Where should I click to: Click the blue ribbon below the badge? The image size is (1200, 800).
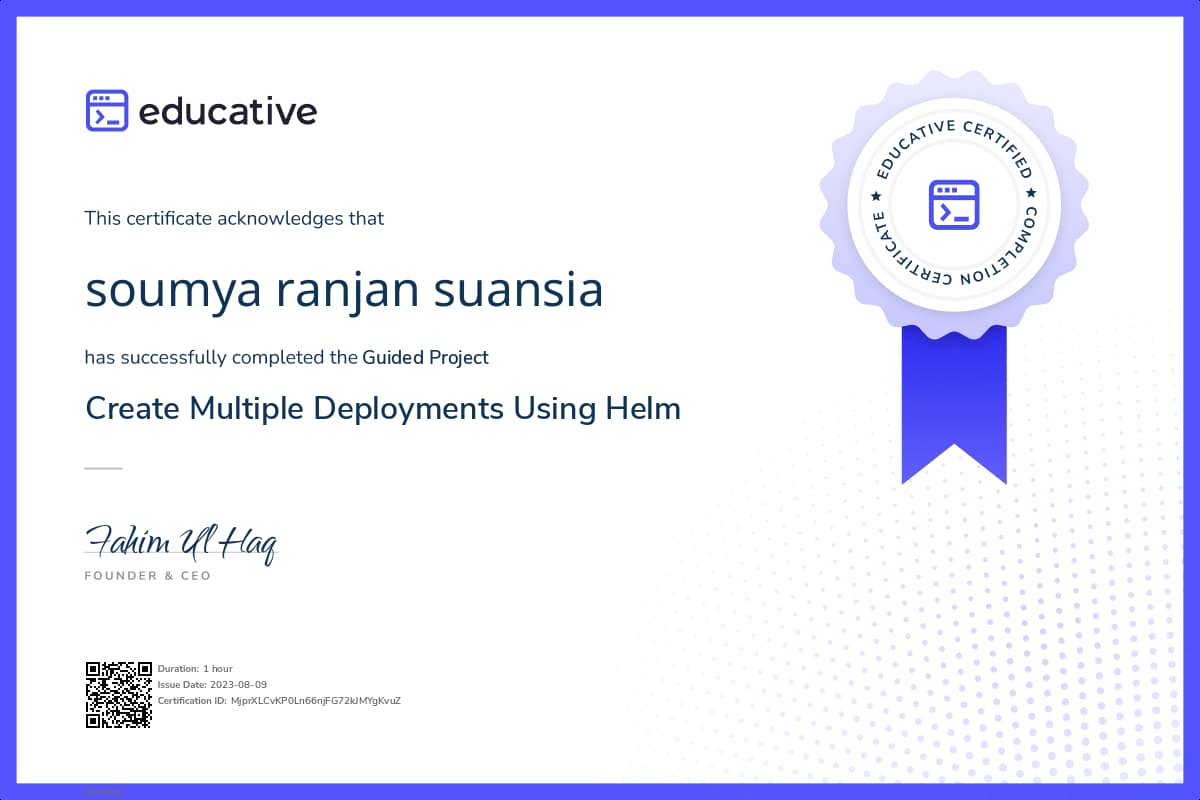coord(954,404)
